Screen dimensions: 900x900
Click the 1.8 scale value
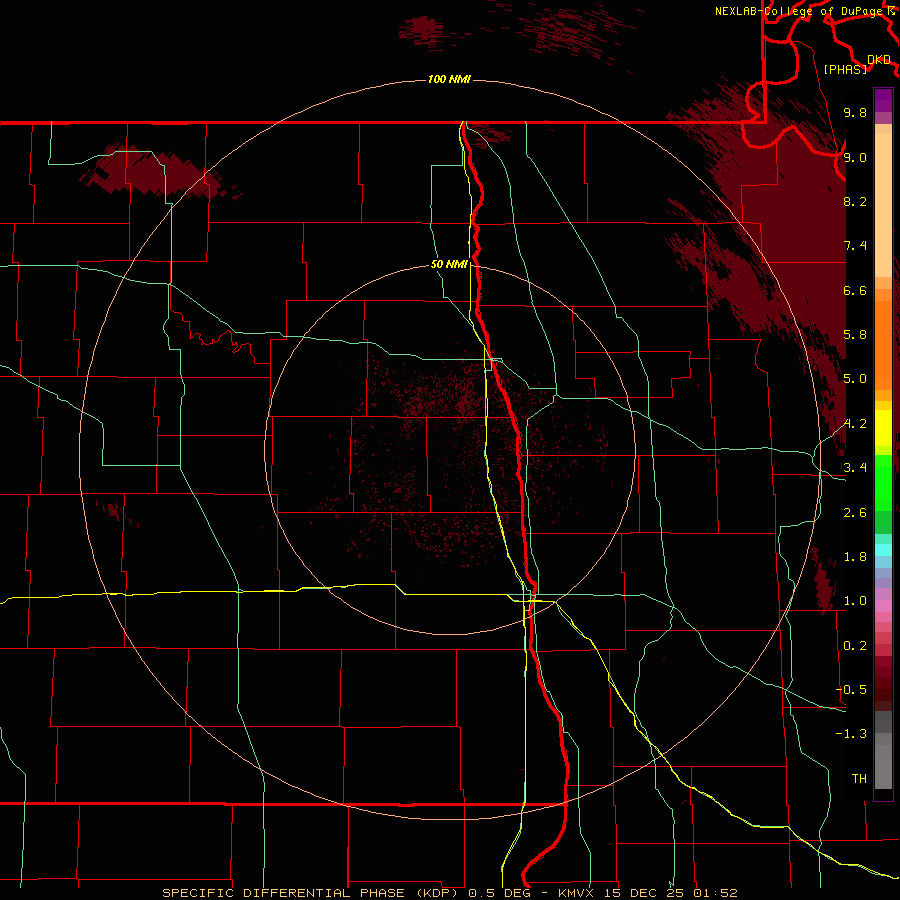click(x=855, y=557)
